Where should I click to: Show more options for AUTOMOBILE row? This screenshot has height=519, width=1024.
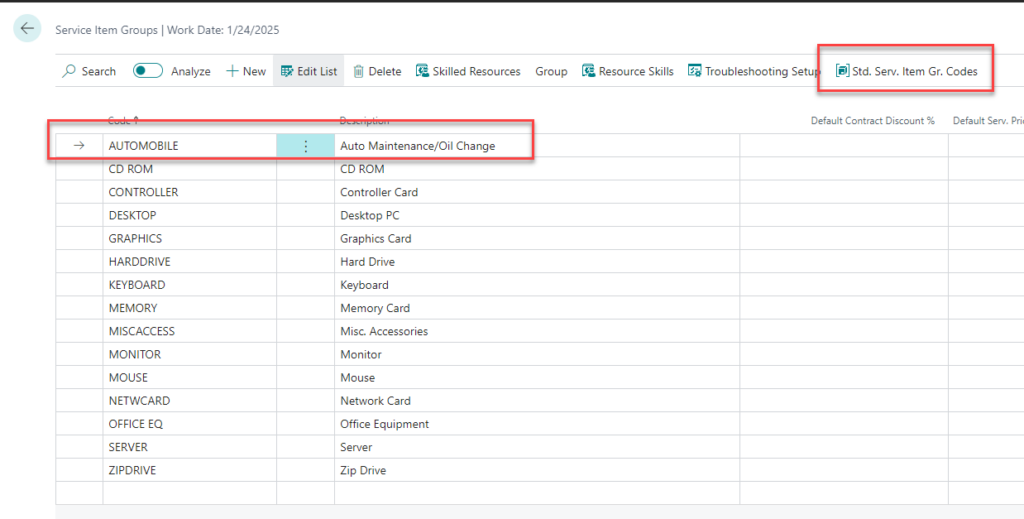[306, 146]
